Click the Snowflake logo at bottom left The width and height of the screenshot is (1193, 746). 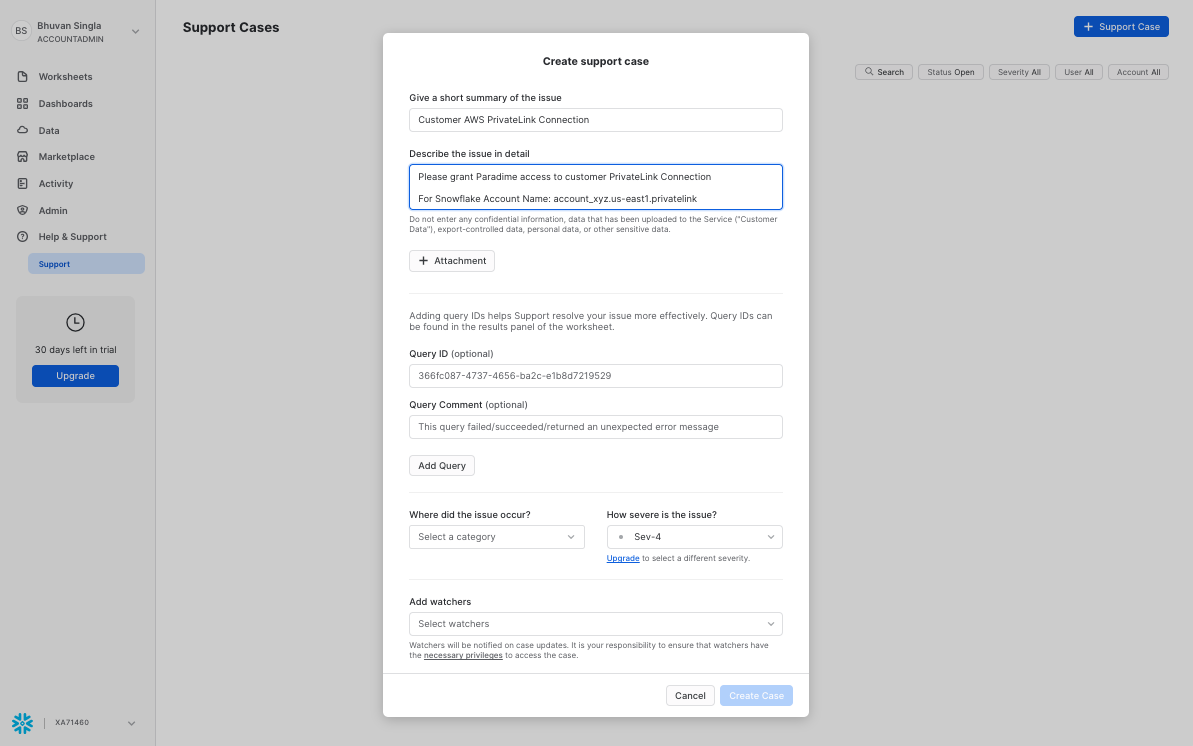(x=22, y=723)
